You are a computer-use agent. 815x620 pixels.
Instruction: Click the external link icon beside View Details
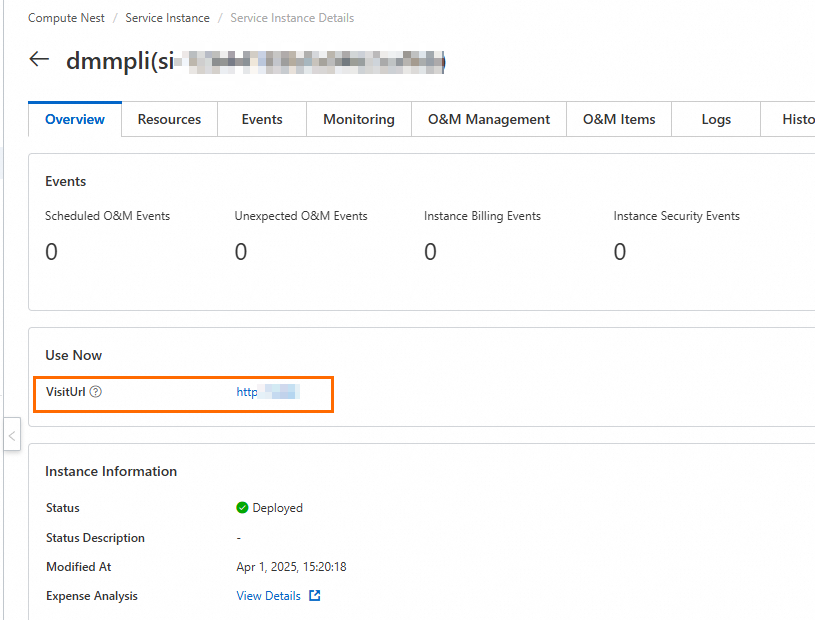(x=314, y=596)
